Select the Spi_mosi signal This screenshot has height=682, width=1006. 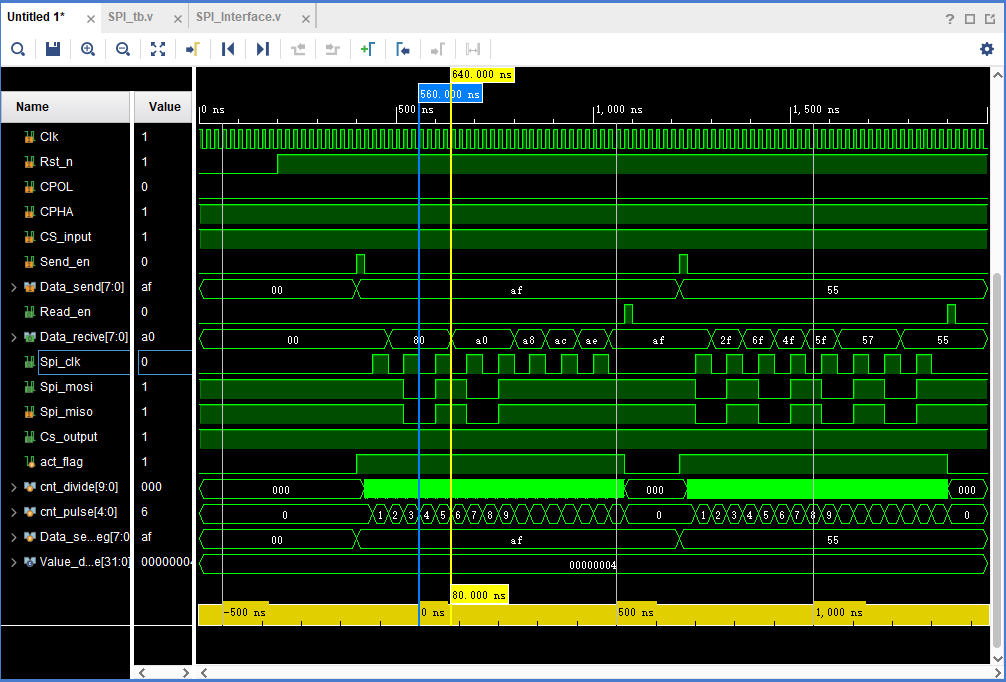click(x=65, y=387)
